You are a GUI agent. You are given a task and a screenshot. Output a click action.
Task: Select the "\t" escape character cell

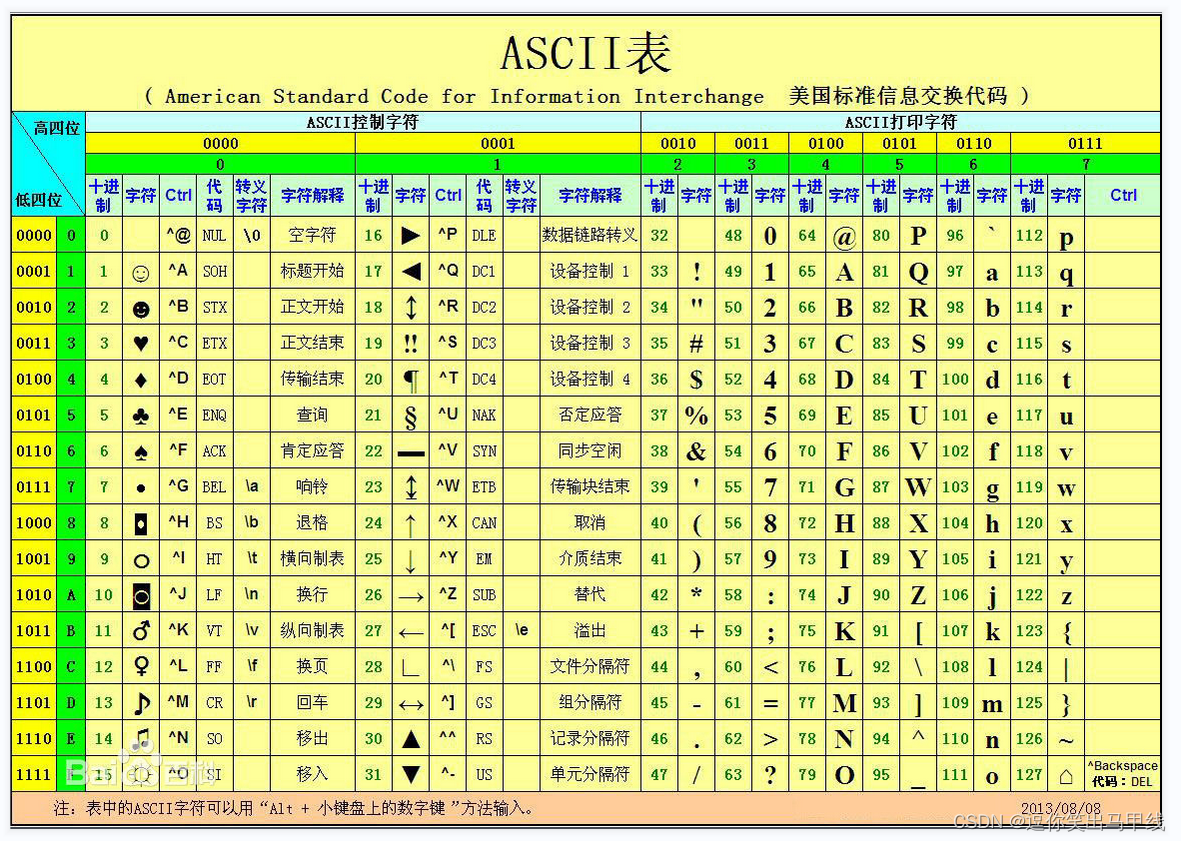coord(252,559)
